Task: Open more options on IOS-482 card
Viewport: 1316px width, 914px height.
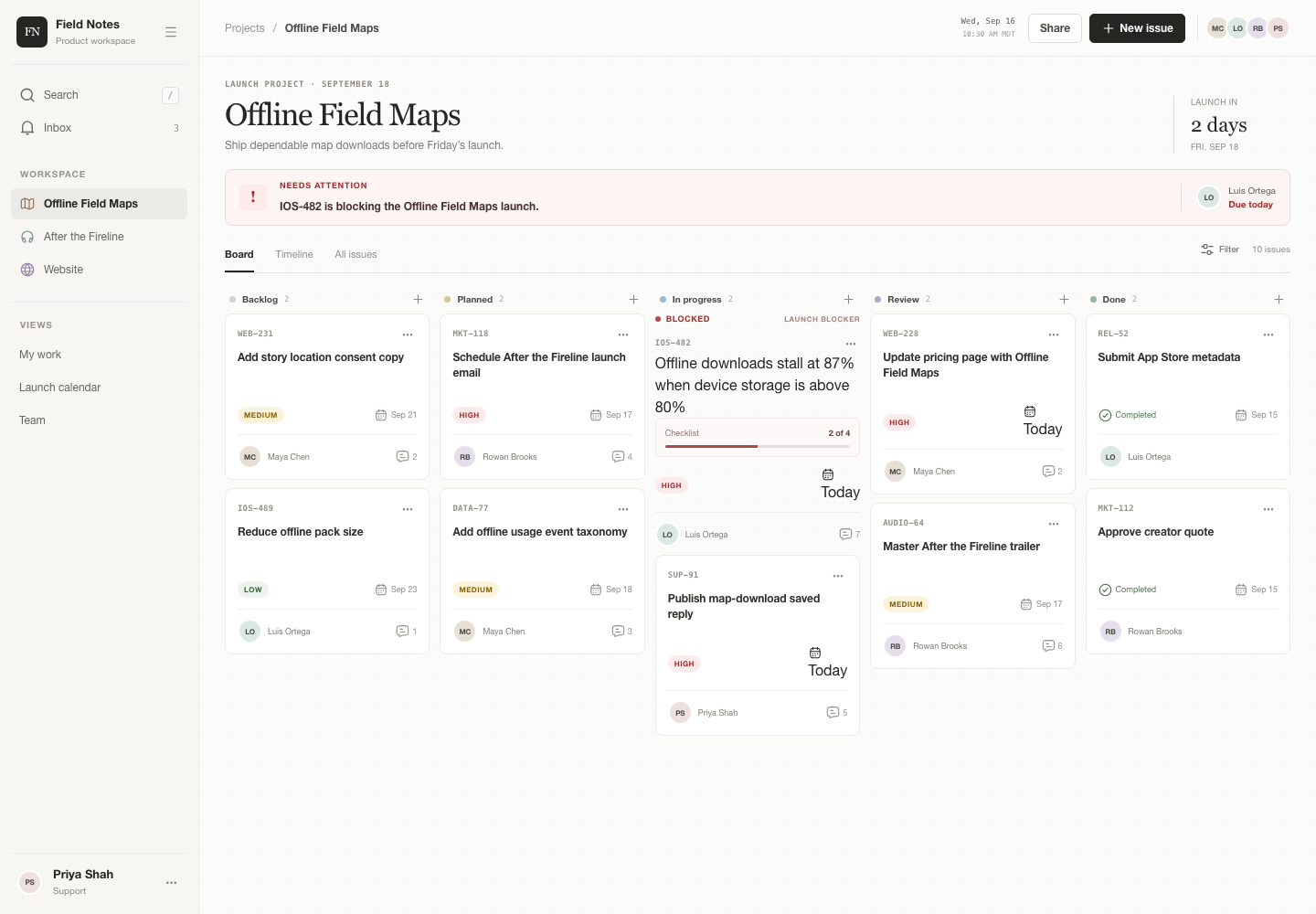Action: (851, 344)
